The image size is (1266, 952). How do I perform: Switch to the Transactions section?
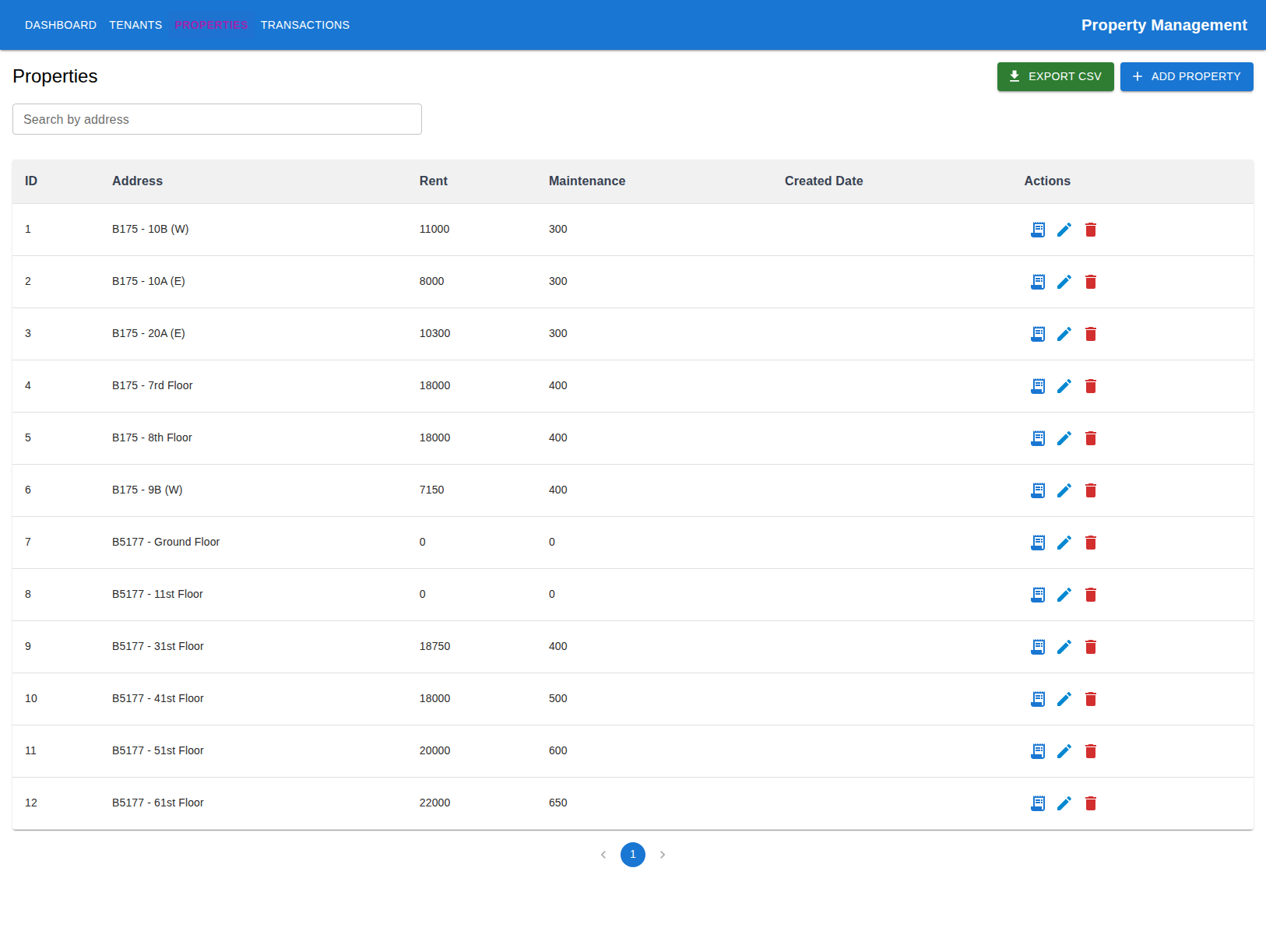pos(304,24)
